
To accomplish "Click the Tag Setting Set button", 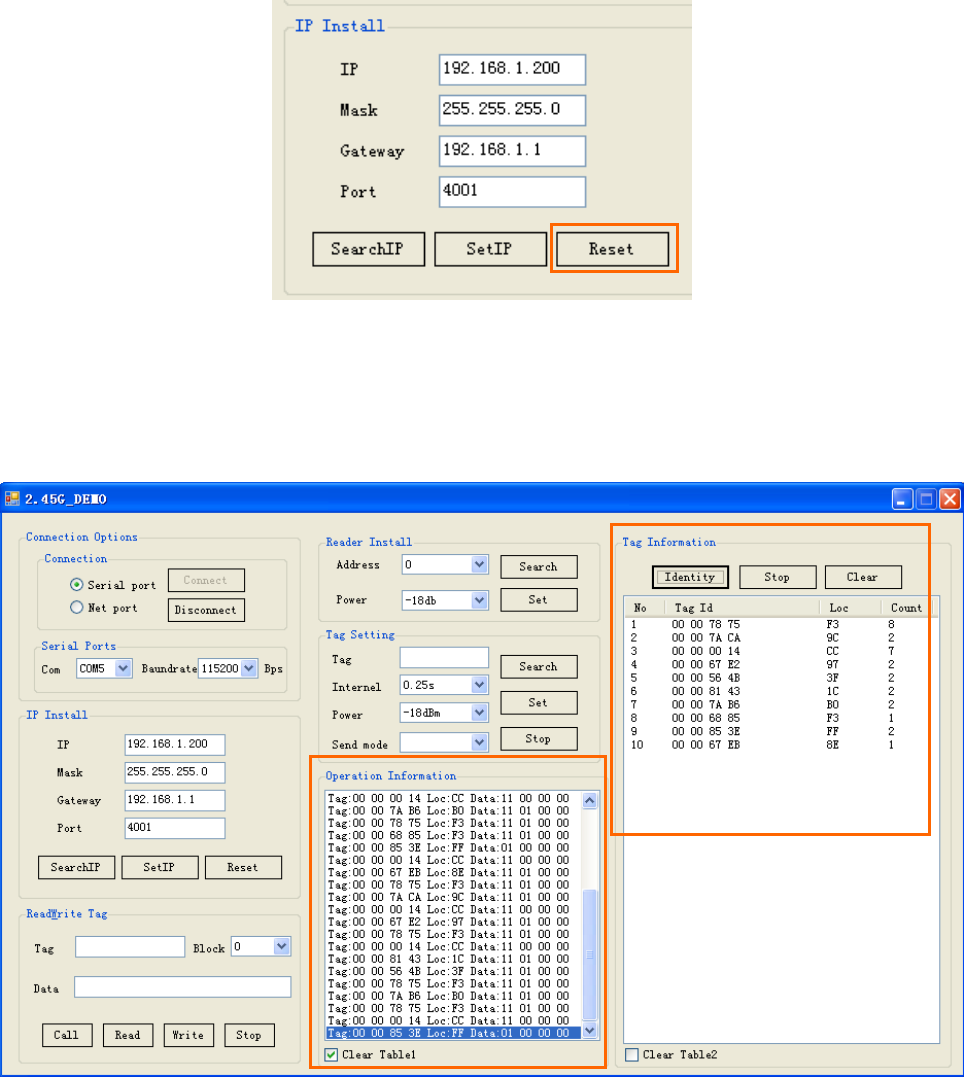I will tap(539, 703).
